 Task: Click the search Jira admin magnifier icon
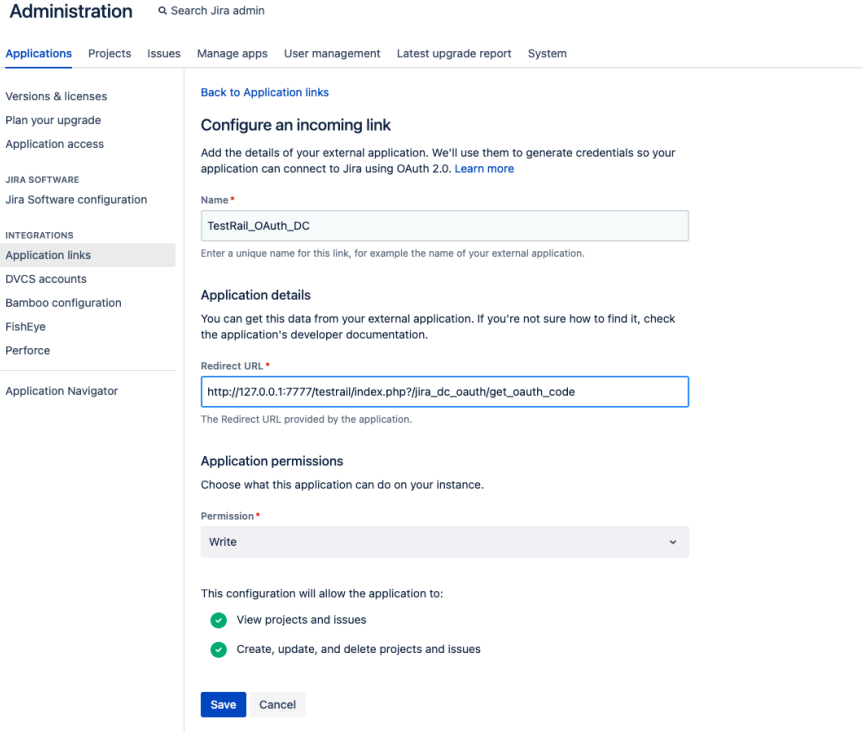point(162,10)
